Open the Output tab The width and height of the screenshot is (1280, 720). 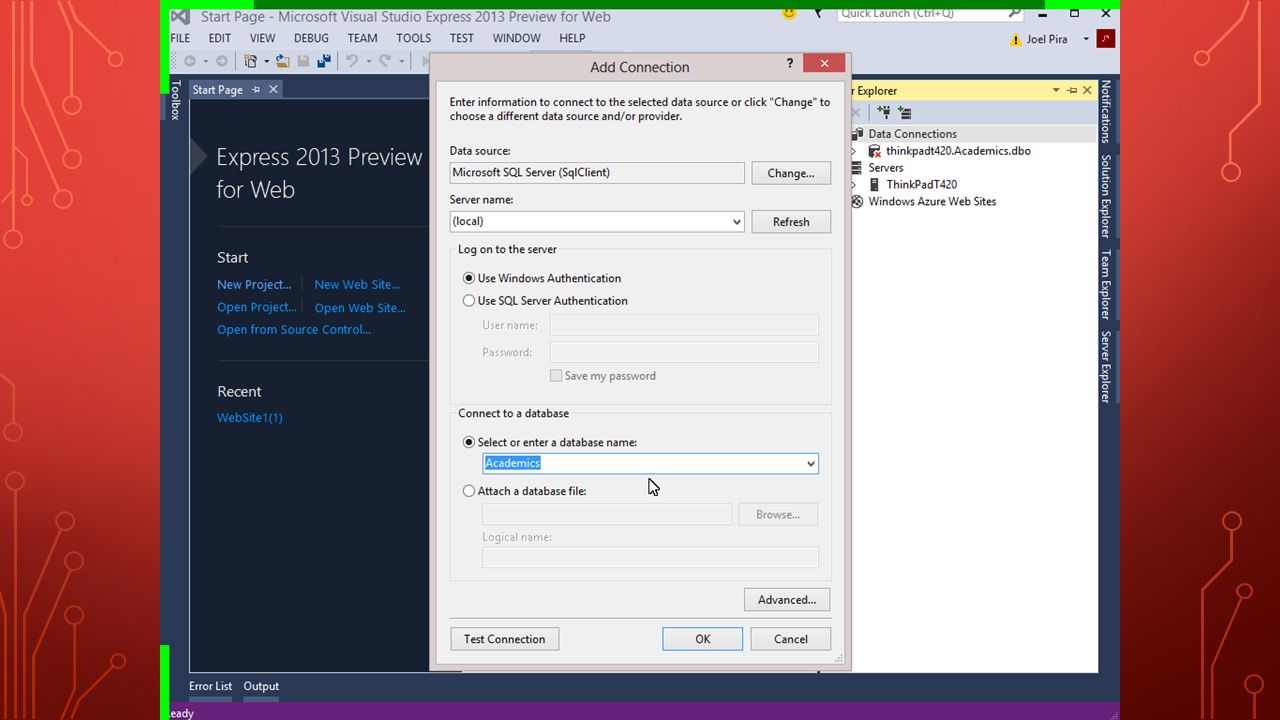click(261, 686)
